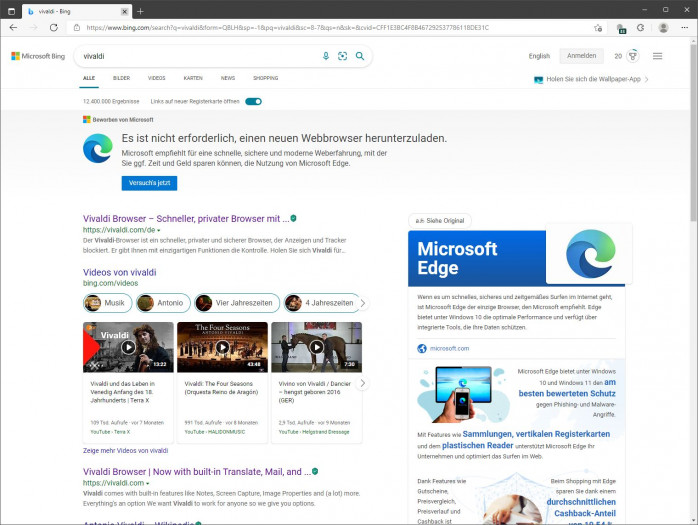Expand dropdown arrow beside vivaldi.com/de URL
This screenshot has width=698, height=525.
coord(158,230)
